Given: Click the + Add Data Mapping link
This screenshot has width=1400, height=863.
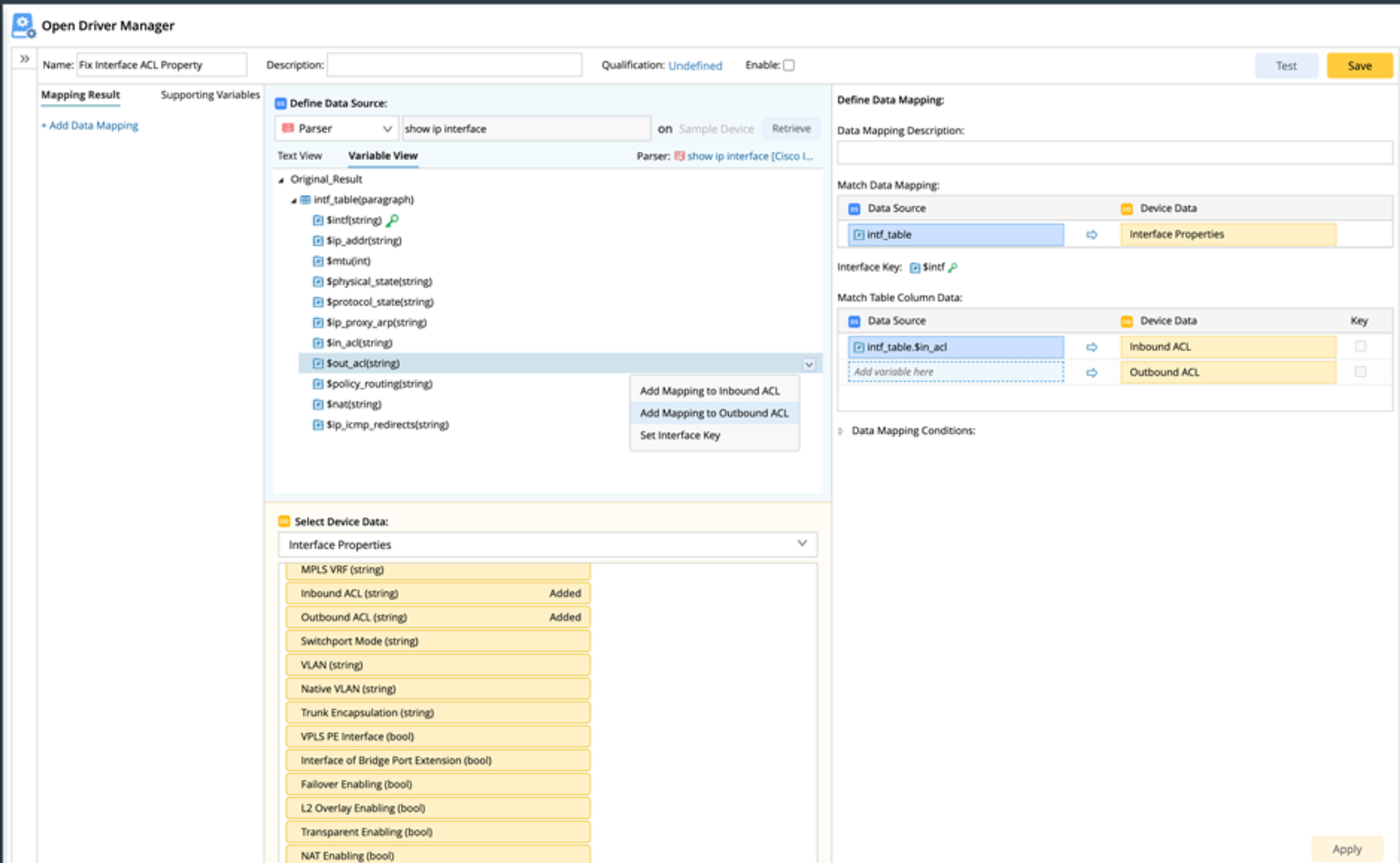Looking at the screenshot, I should [x=89, y=126].
